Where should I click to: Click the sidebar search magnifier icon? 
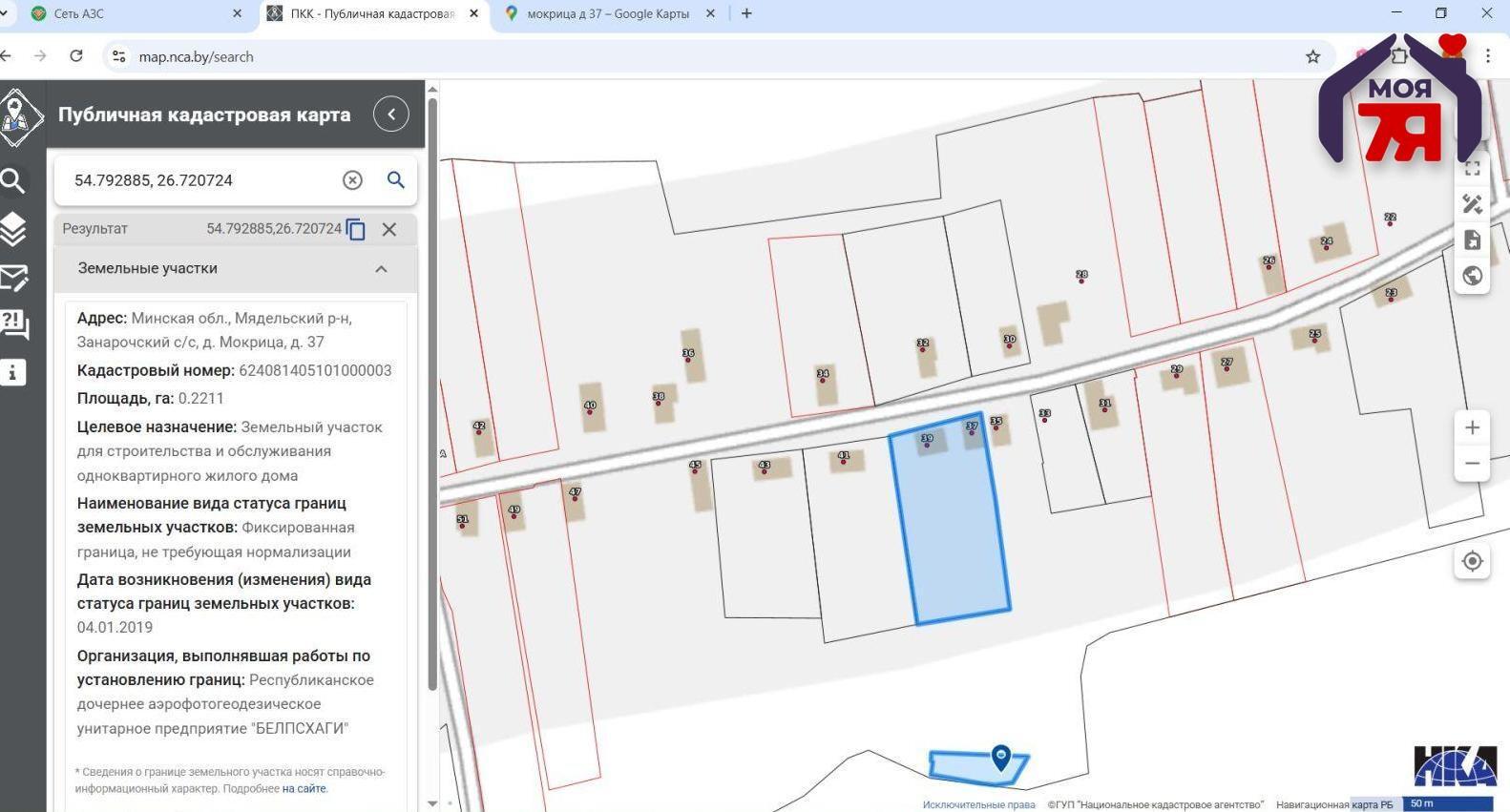[13, 180]
